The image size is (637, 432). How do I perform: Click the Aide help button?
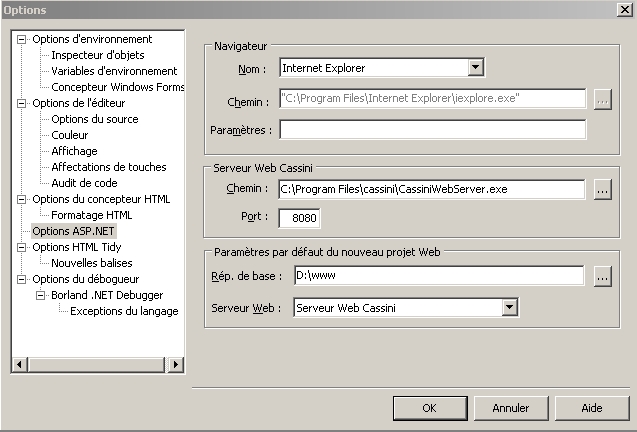click(x=591, y=408)
